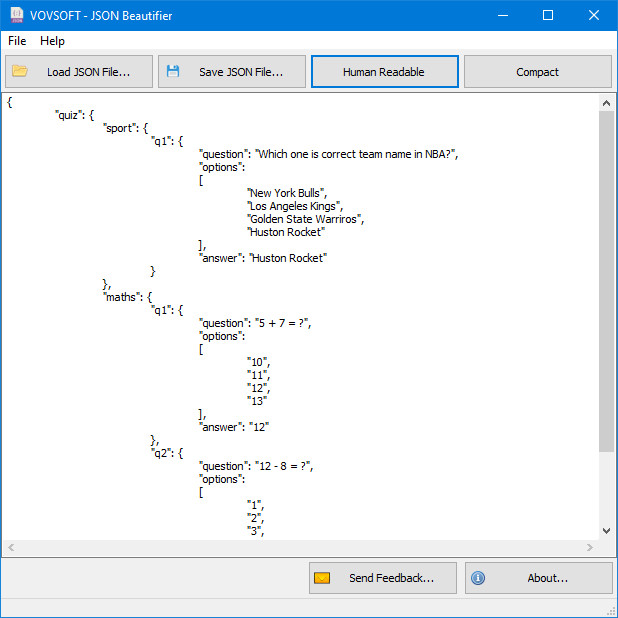This screenshot has width=618, height=618.
Task: Click the resize grip in the status bar corner
Action: [612, 612]
